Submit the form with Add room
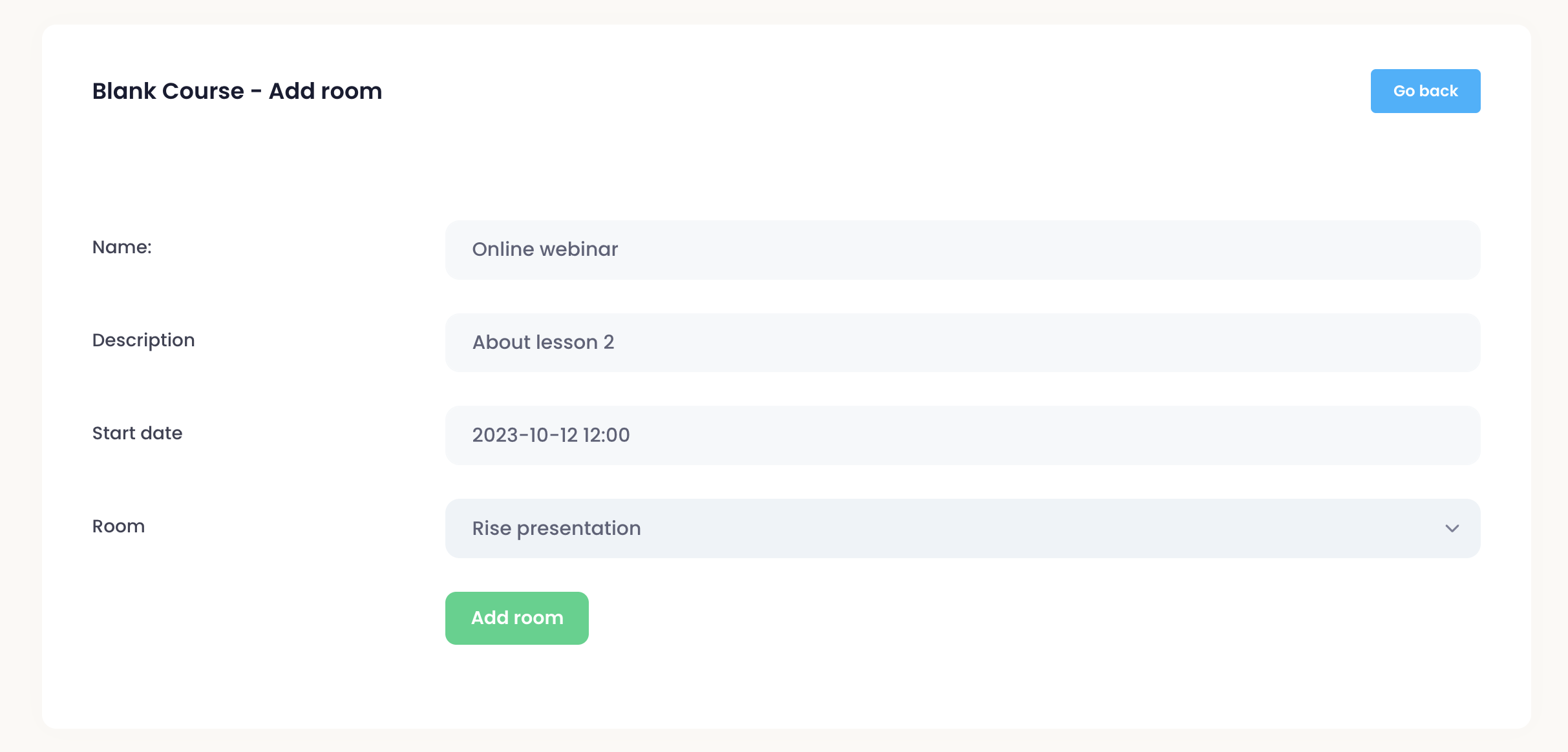Viewport: 1568px width, 752px height. pyautogui.click(x=516, y=618)
